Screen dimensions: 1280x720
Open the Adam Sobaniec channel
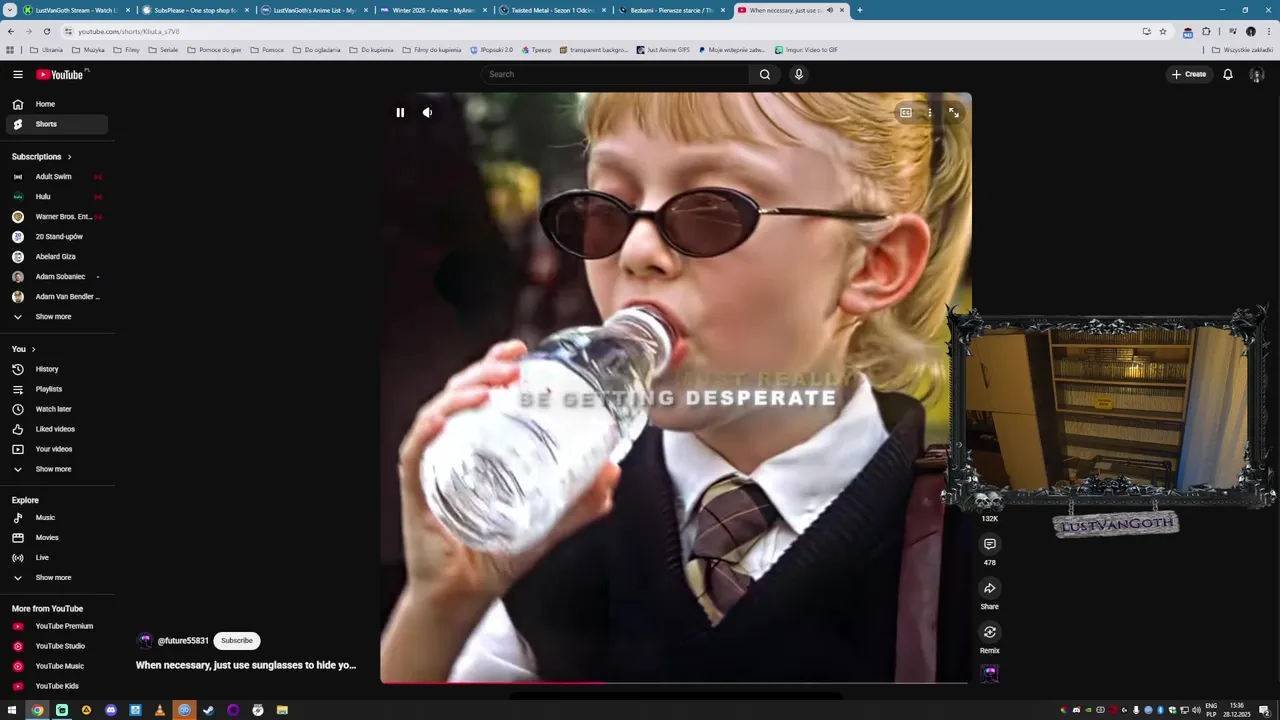pos(57,277)
